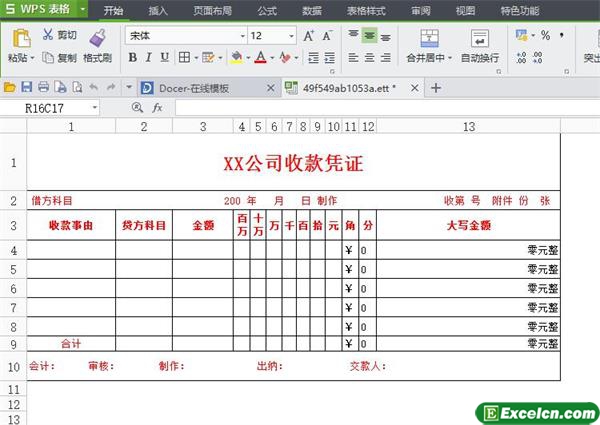Screen dimensions: 600x425
Task: Click Merge and Center (合并居中) icon
Action: (429, 38)
